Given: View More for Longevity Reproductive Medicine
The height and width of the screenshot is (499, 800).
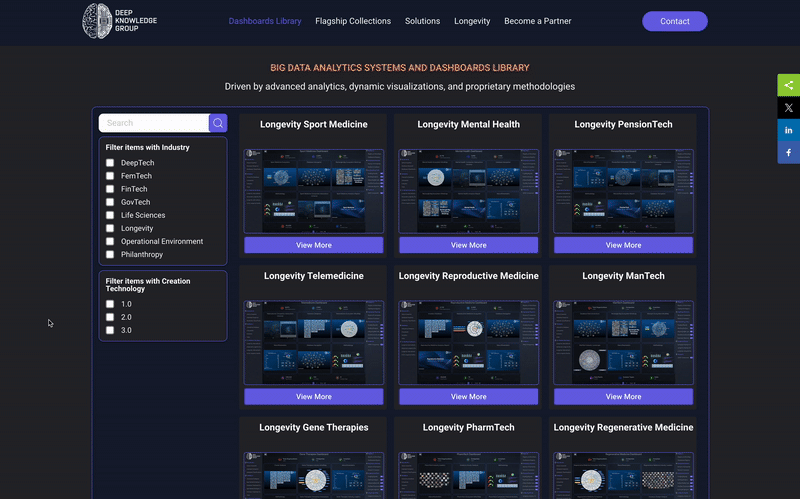Looking at the screenshot, I should [x=468, y=396].
